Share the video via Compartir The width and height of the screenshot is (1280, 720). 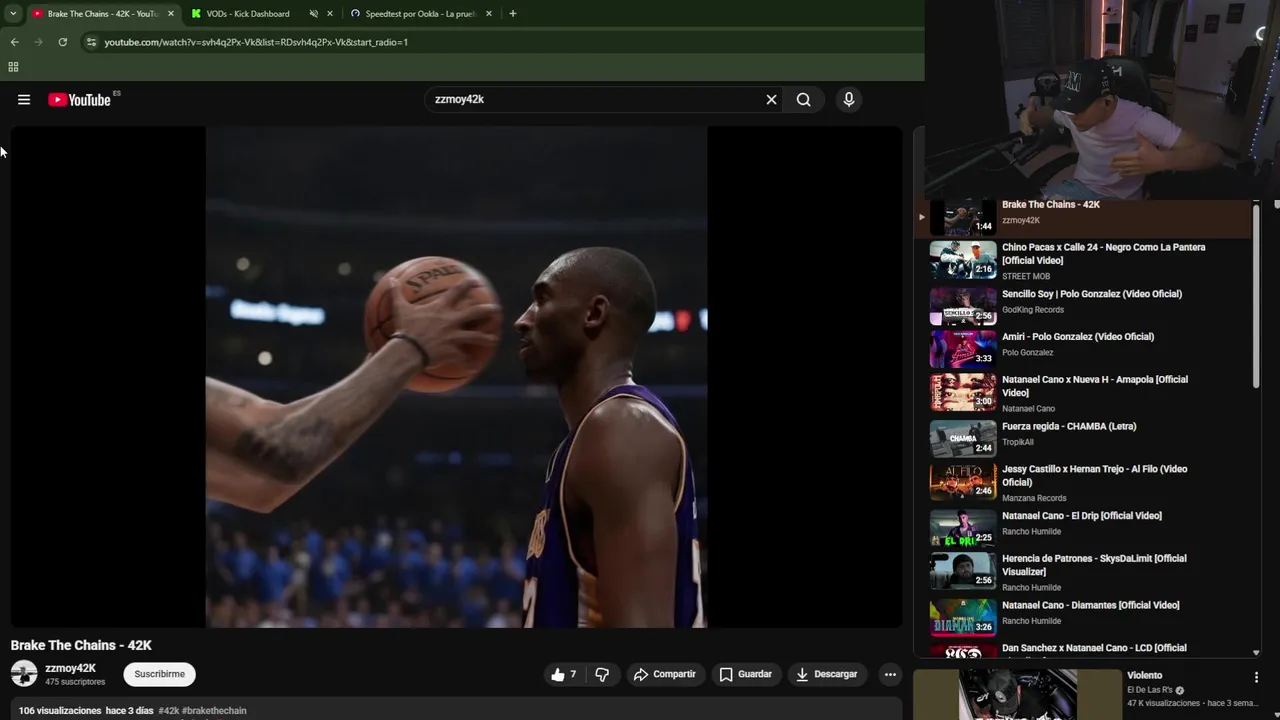[x=664, y=674]
